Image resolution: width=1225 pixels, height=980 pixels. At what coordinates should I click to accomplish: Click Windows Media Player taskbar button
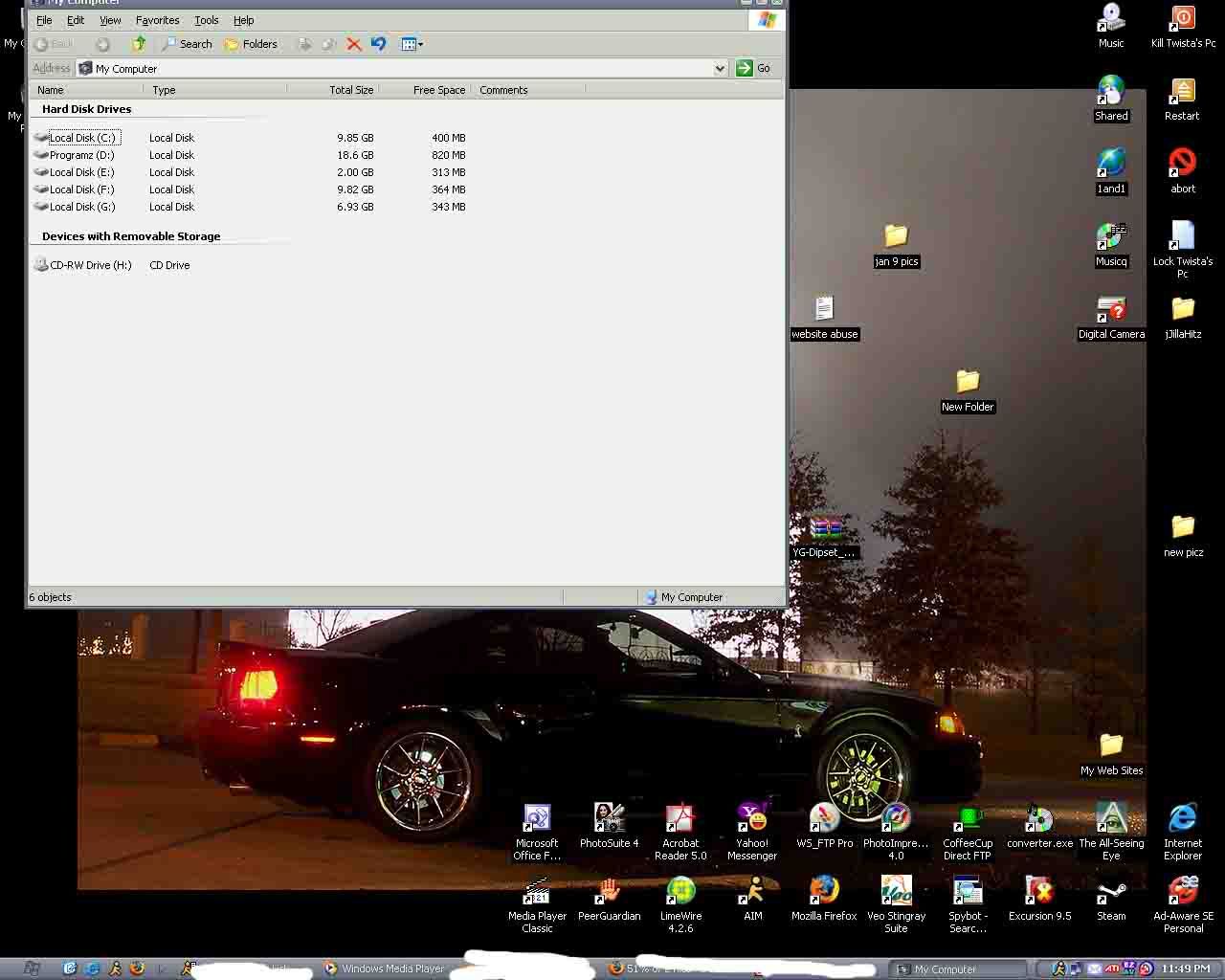click(383, 969)
